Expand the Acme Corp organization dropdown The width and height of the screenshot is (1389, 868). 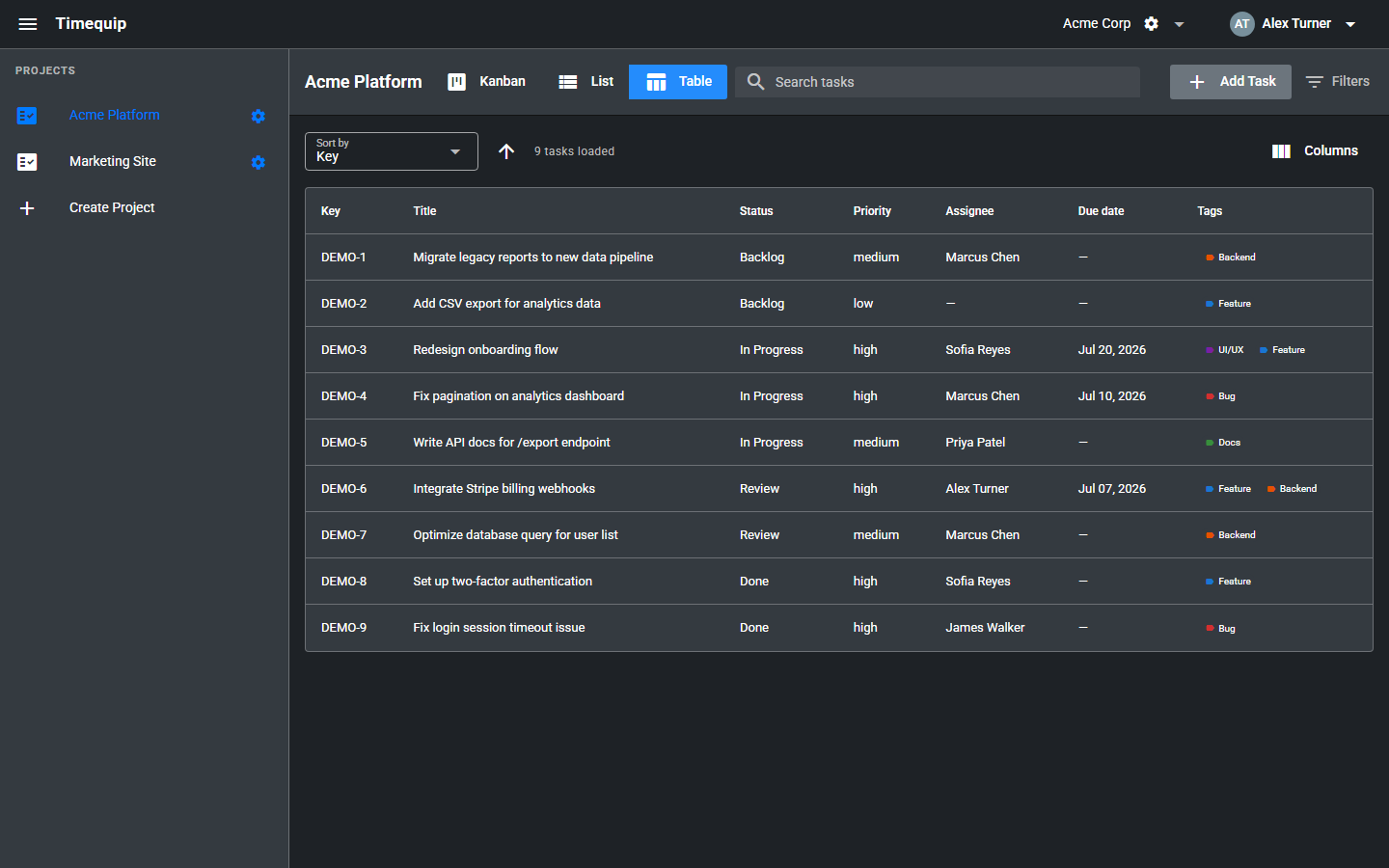[x=1179, y=24]
